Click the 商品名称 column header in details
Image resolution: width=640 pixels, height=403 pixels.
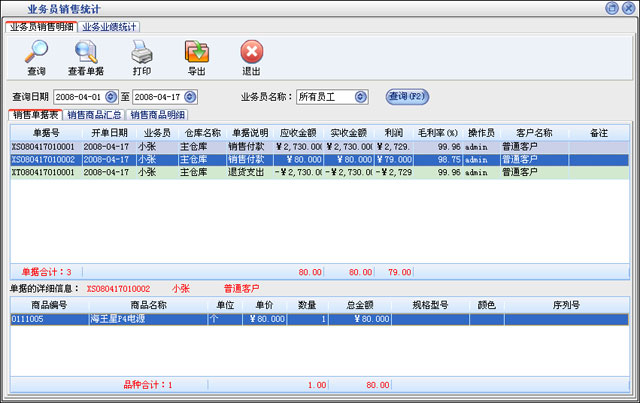coord(148,305)
